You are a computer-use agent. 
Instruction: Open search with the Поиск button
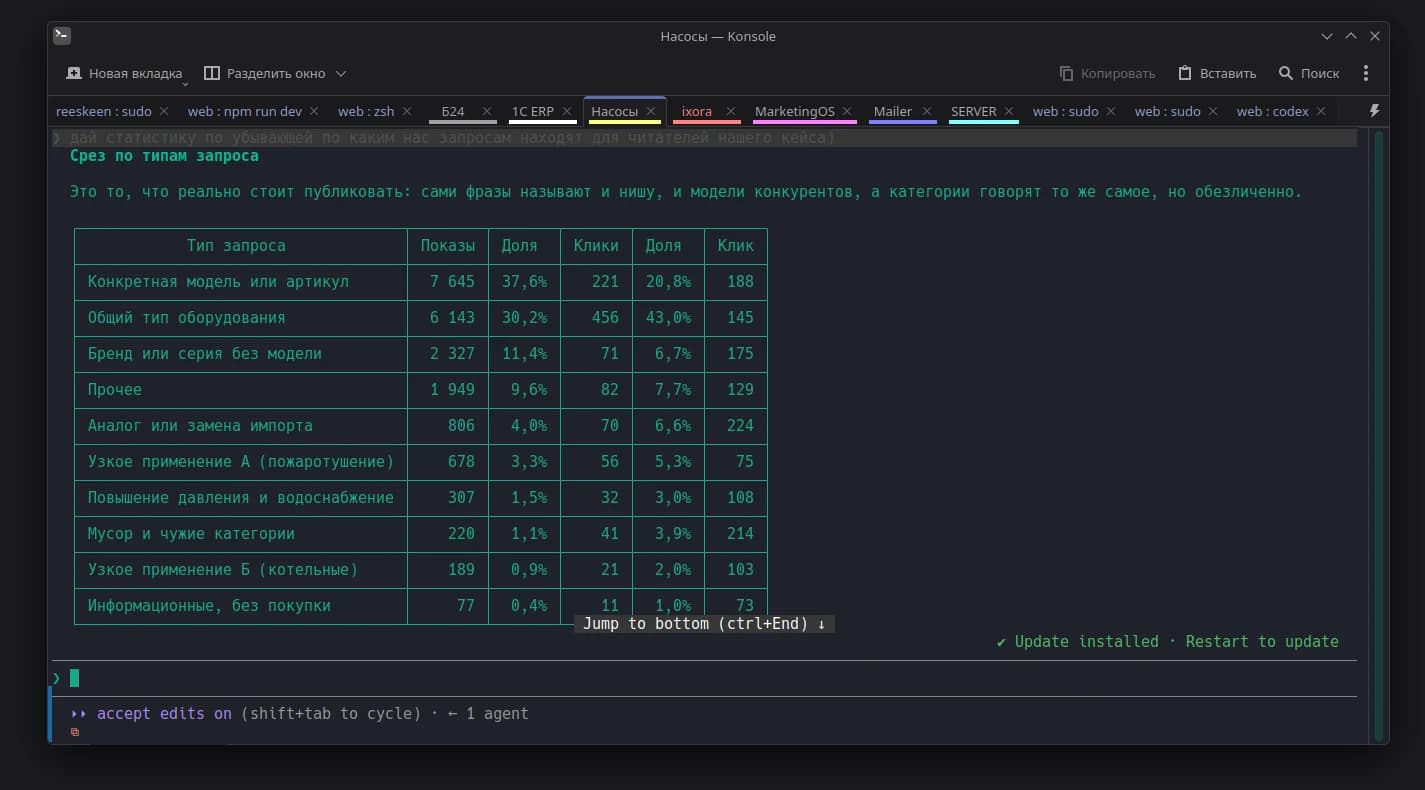coord(1309,73)
